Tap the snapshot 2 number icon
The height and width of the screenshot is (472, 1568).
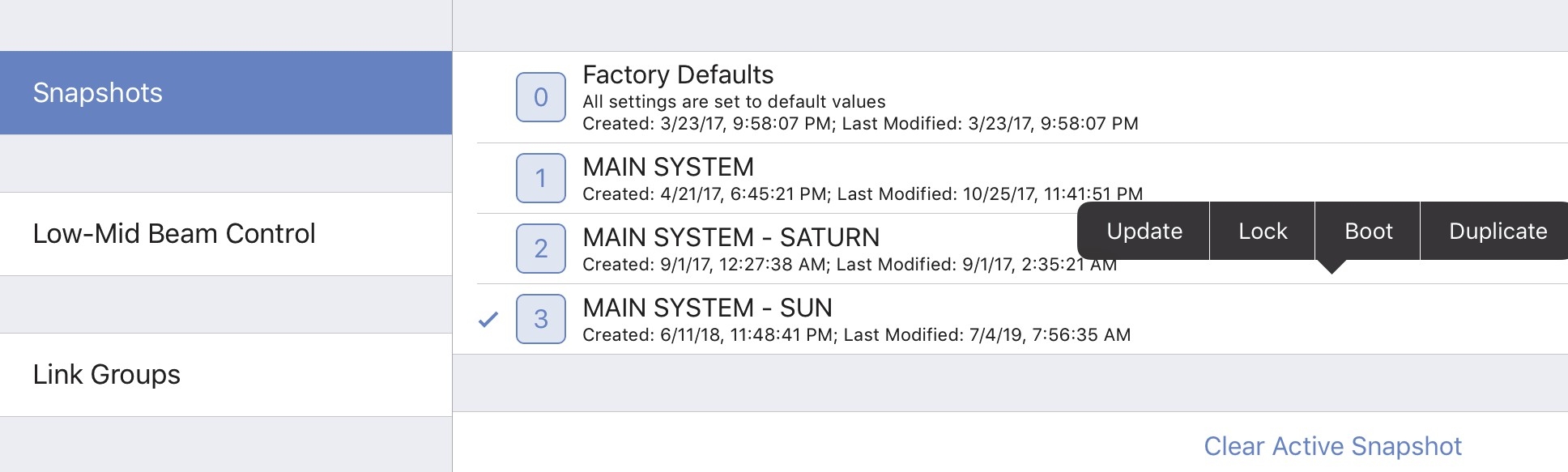pos(540,249)
